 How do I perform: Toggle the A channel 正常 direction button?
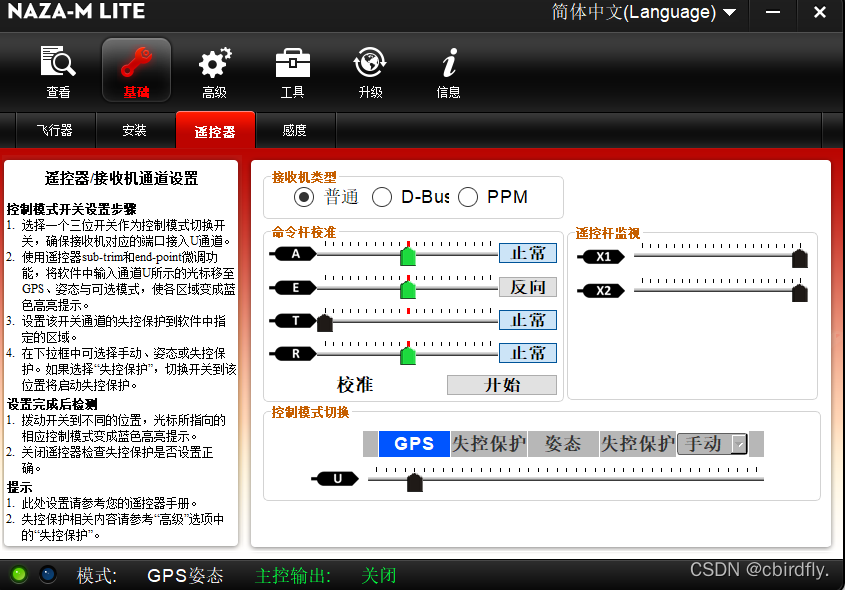(x=528, y=253)
